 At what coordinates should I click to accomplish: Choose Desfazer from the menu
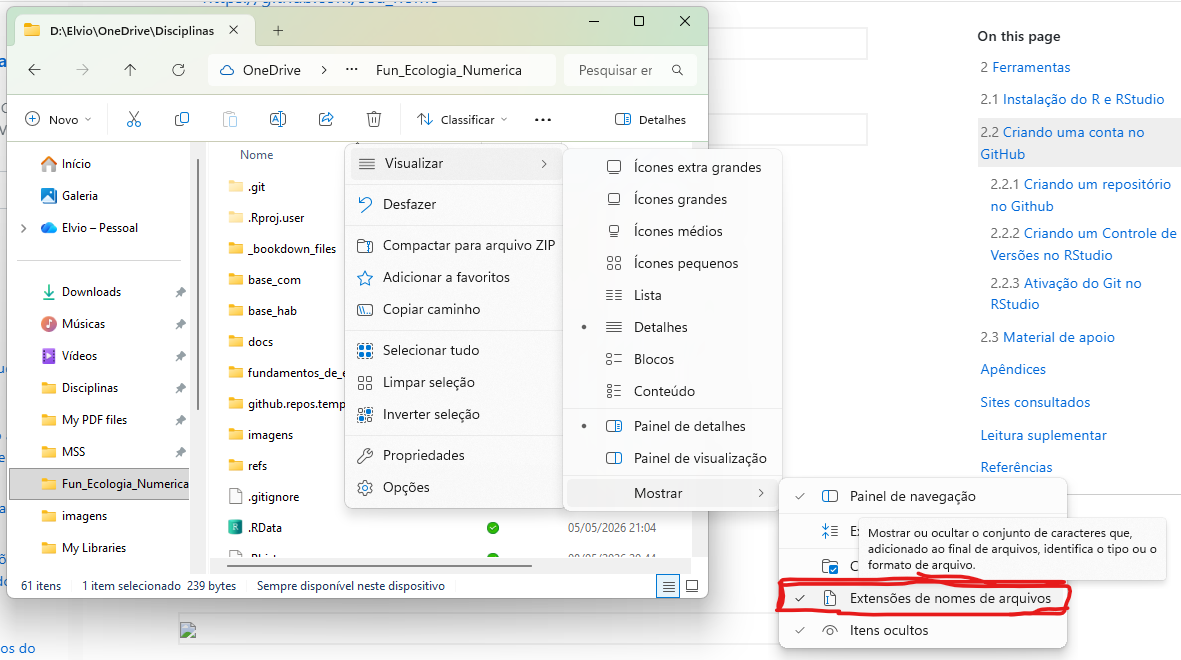click(454, 204)
